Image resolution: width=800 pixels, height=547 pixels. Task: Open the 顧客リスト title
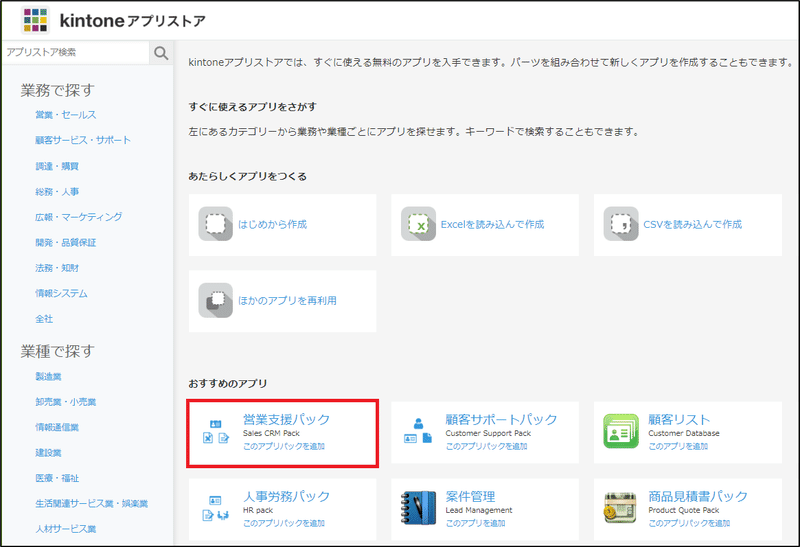[x=679, y=419]
